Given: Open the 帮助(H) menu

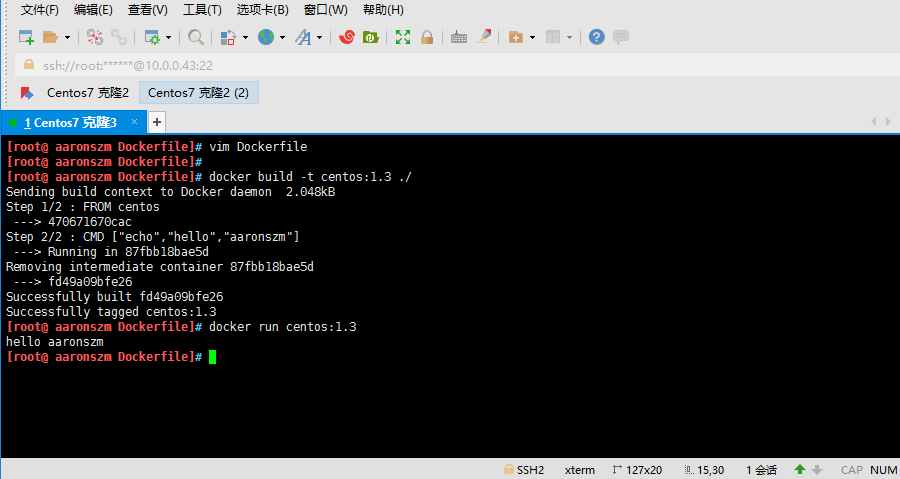Looking at the screenshot, I should pos(383,10).
